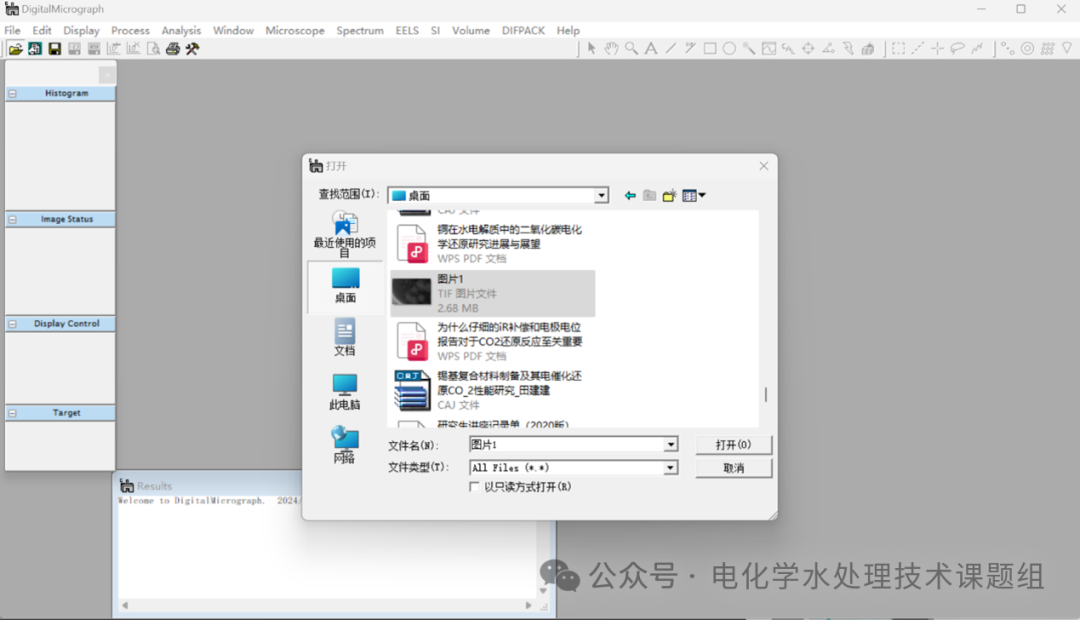Open the Help menu

568,30
